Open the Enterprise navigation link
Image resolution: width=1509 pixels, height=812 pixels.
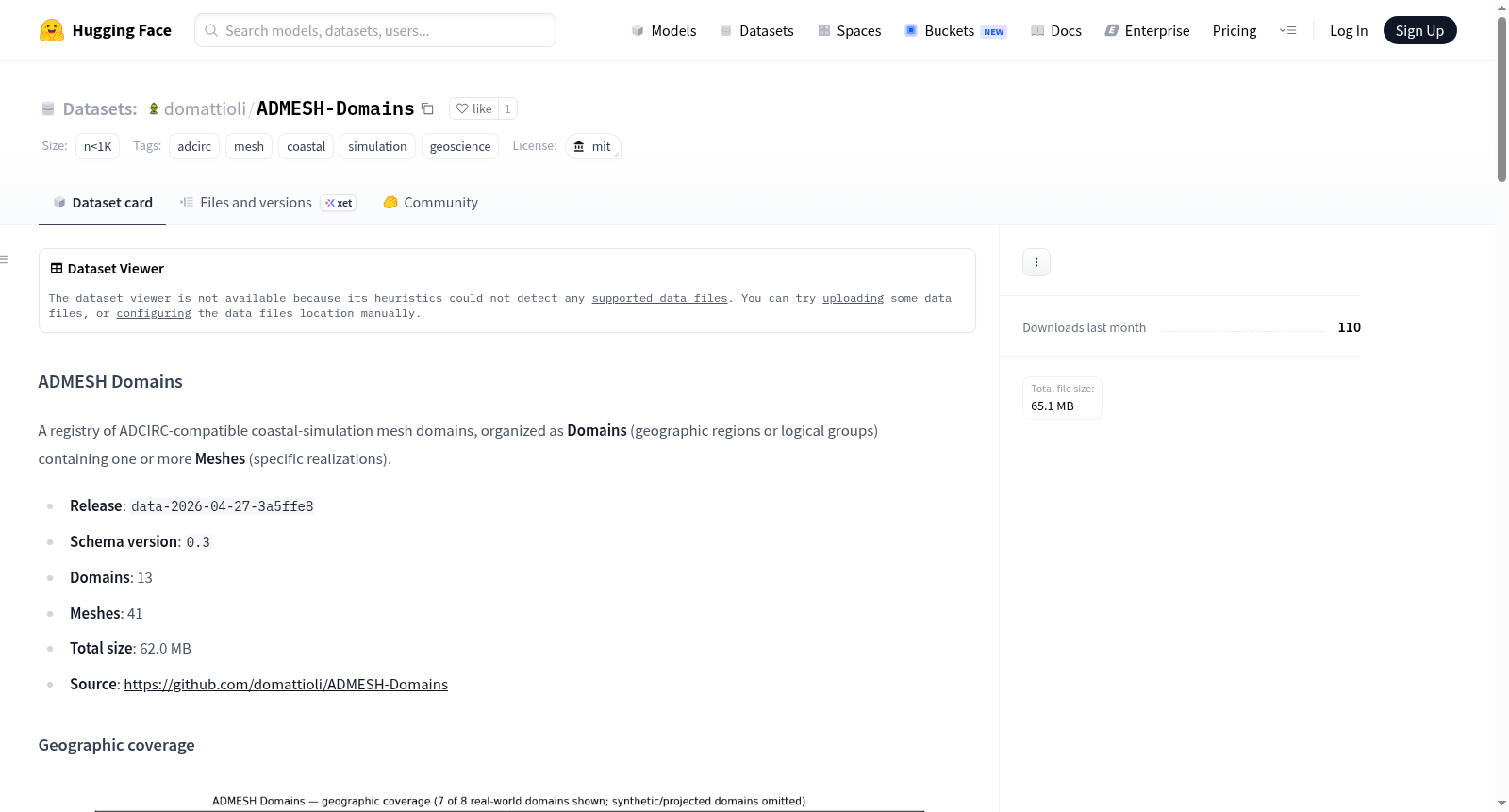tap(1147, 30)
